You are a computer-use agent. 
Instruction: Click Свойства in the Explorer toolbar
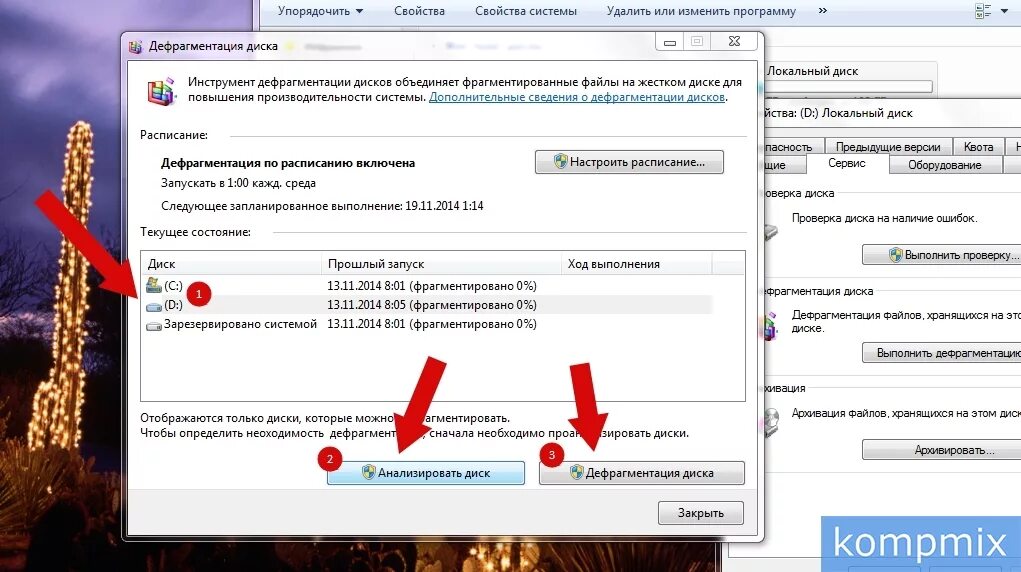click(419, 11)
